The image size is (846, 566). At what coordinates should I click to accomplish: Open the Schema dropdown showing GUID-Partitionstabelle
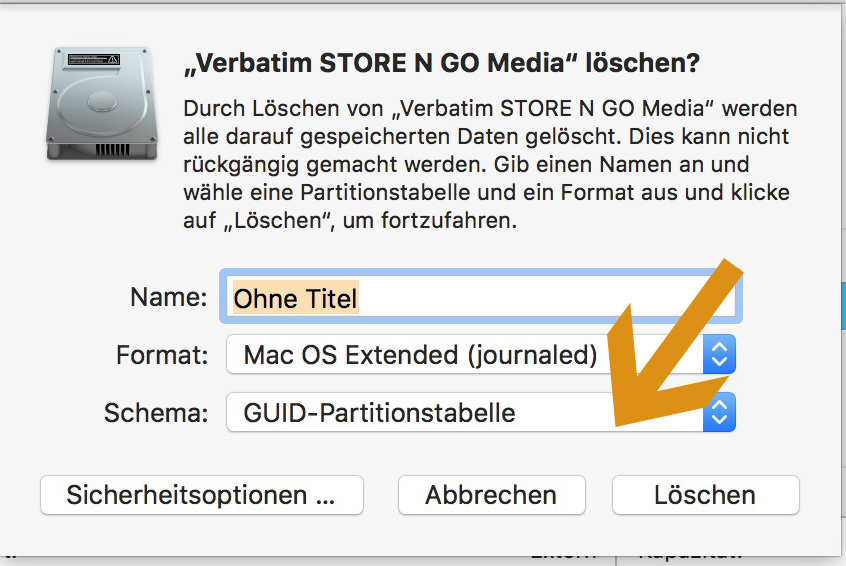pyautogui.click(x=481, y=413)
